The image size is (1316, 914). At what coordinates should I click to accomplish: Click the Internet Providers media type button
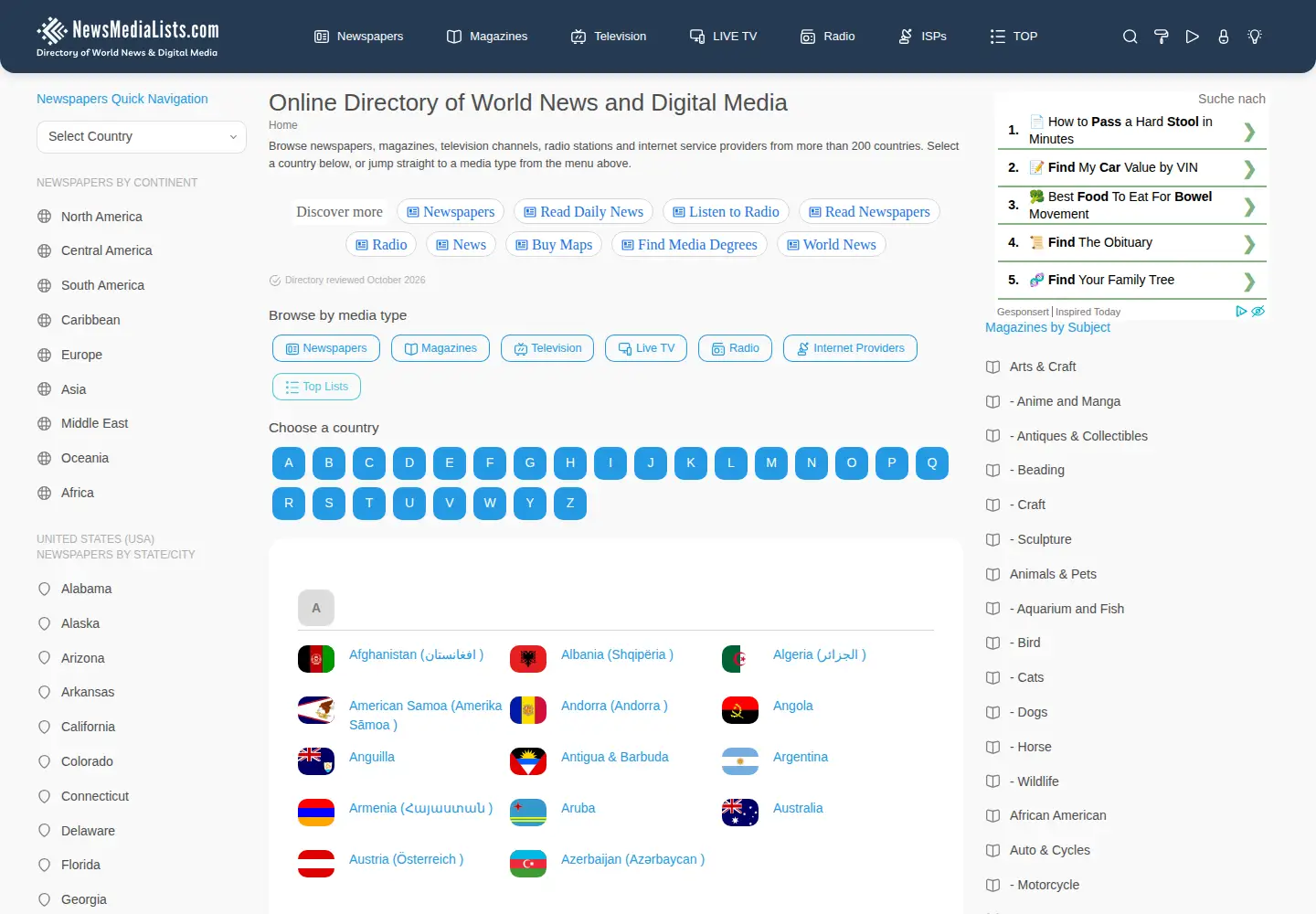point(850,348)
